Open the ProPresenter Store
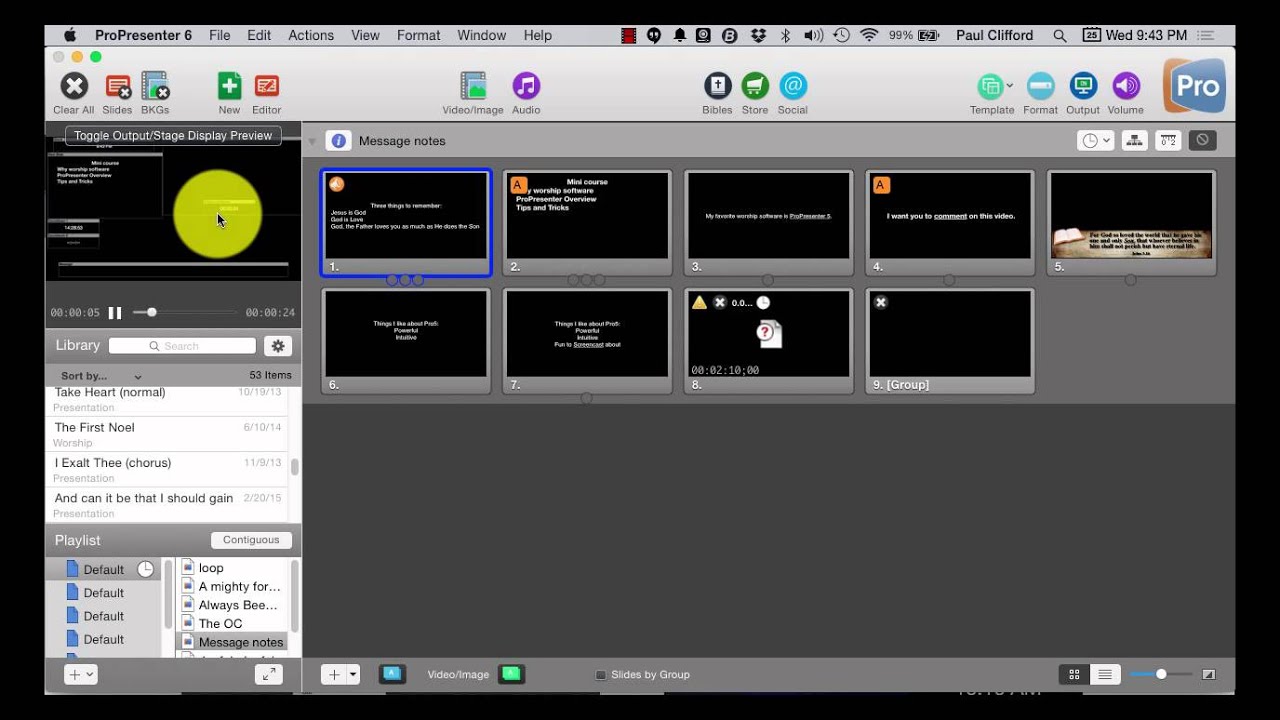1280x720 pixels. click(755, 86)
